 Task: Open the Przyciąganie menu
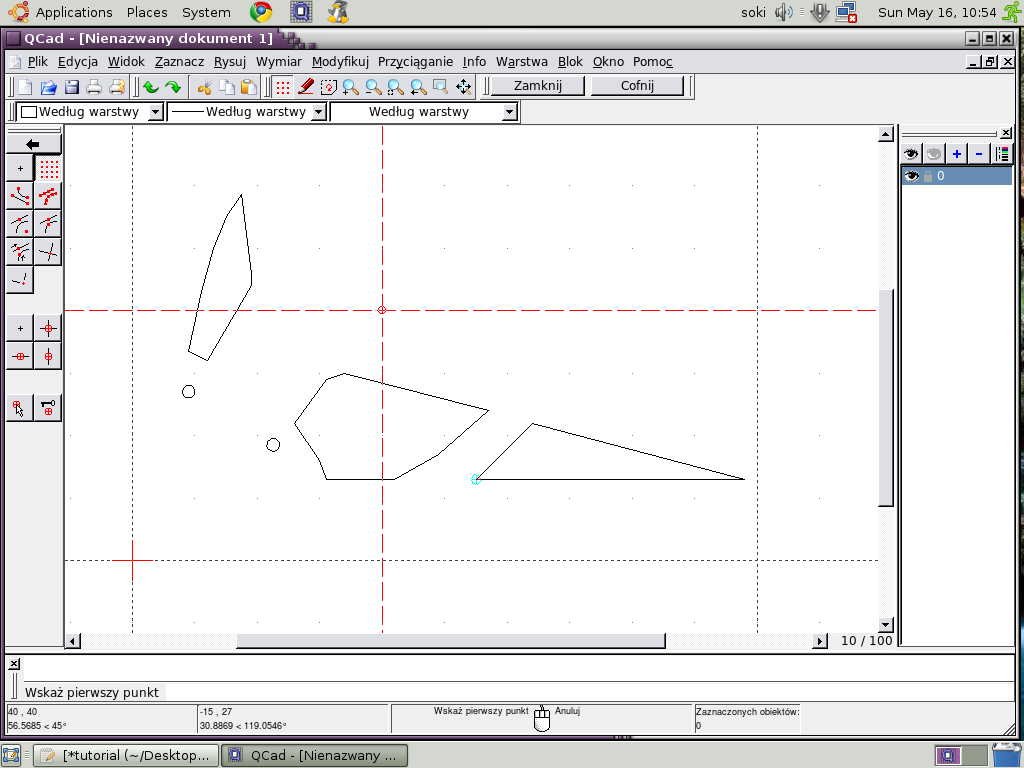(x=415, y=62)
